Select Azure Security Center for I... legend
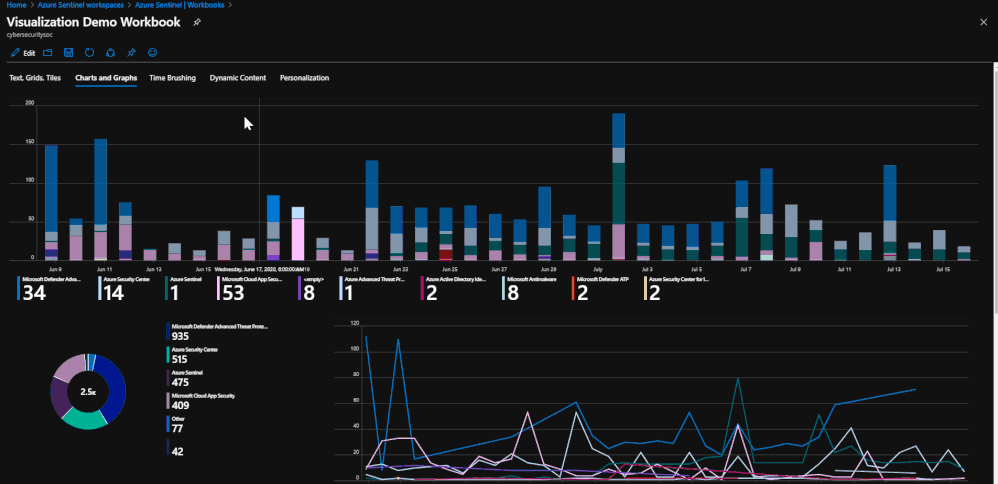 point(678,288)
